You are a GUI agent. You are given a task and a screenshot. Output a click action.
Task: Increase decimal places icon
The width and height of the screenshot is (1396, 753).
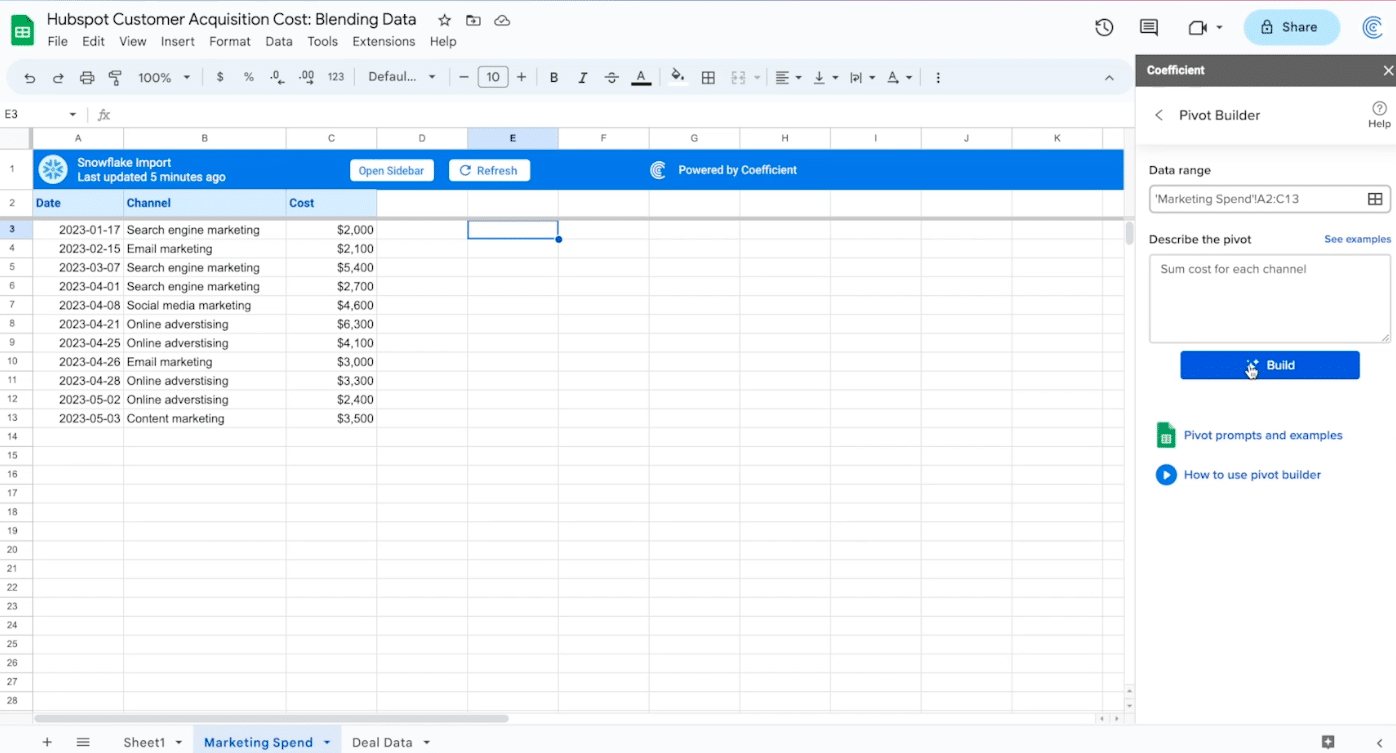[x=306, y=77]
